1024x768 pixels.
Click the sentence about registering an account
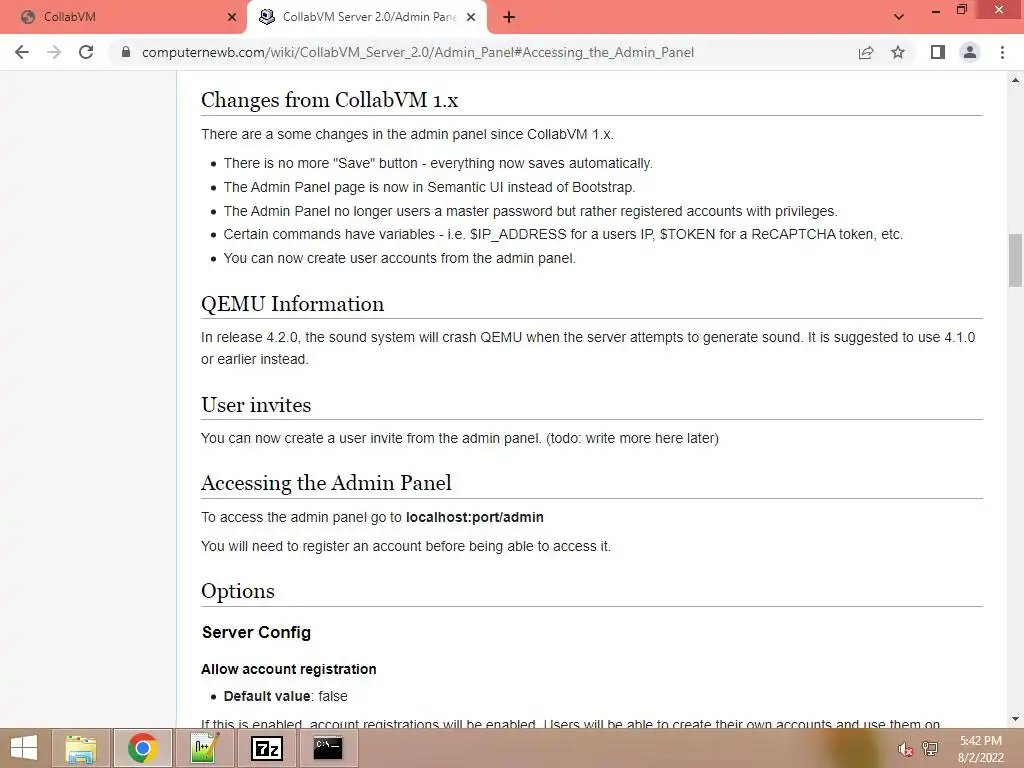(406, 547)
